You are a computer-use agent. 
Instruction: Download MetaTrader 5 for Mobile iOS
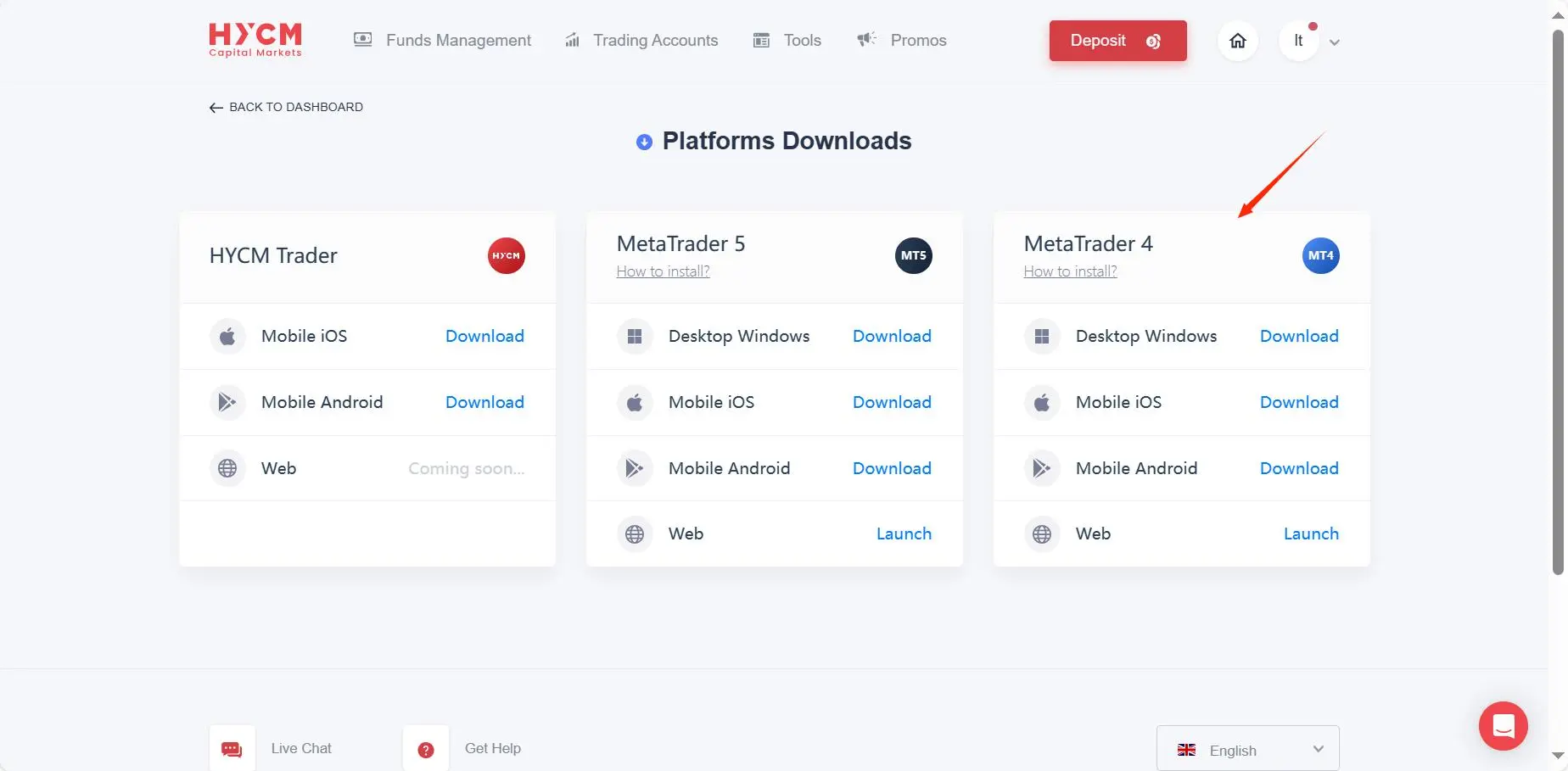tap(892, 402)
